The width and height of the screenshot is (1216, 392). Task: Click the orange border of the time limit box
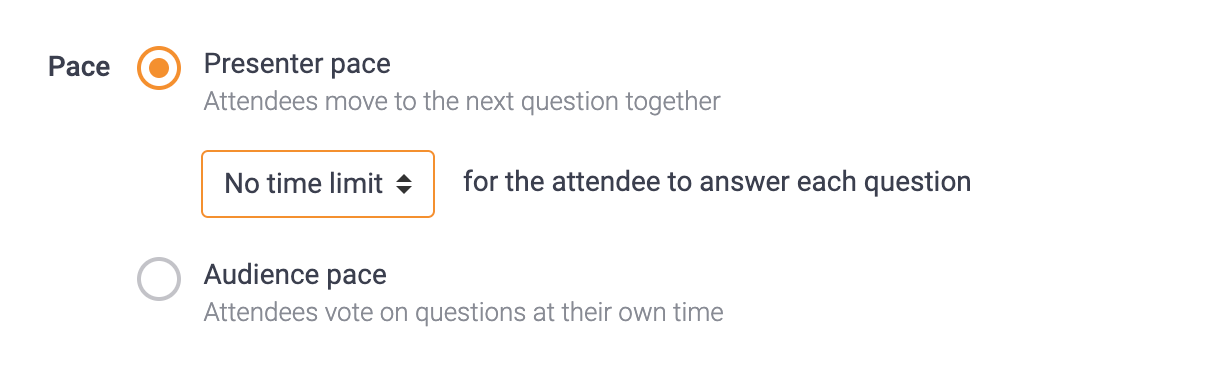pos(318,152)
